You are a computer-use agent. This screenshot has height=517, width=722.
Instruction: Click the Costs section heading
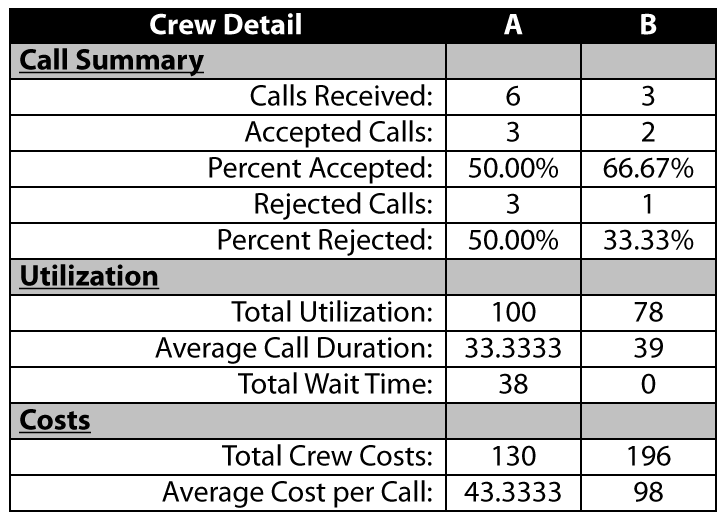[55, 420]
